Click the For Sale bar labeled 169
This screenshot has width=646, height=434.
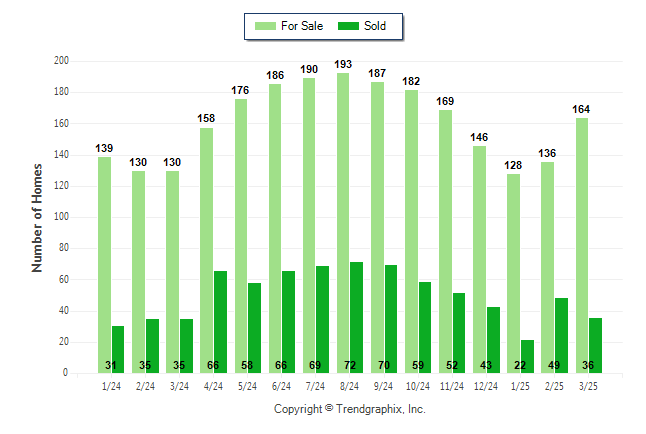coord(445,242)
